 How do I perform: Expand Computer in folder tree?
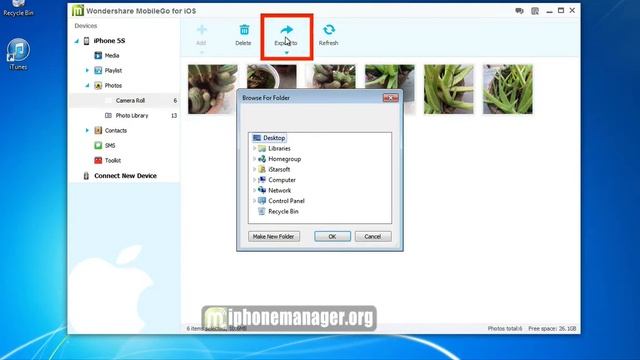pos(254,180)
